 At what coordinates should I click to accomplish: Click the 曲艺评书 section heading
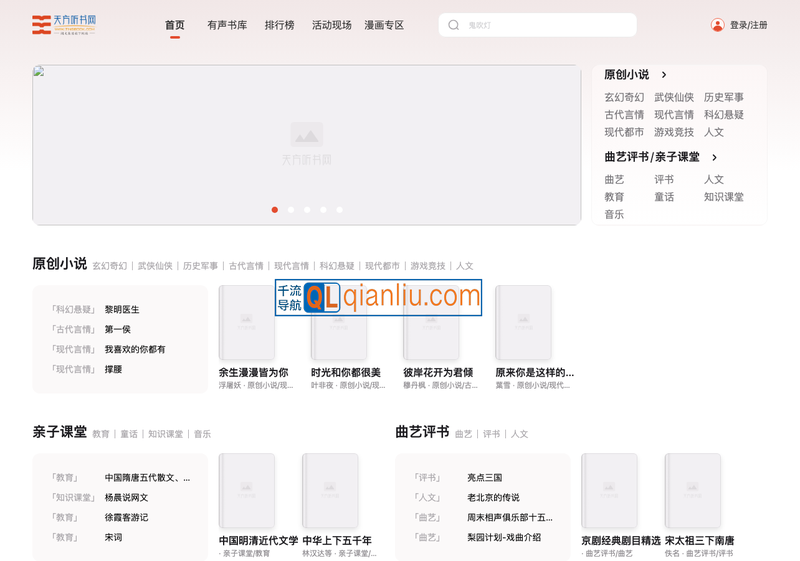tap(422, 432)
